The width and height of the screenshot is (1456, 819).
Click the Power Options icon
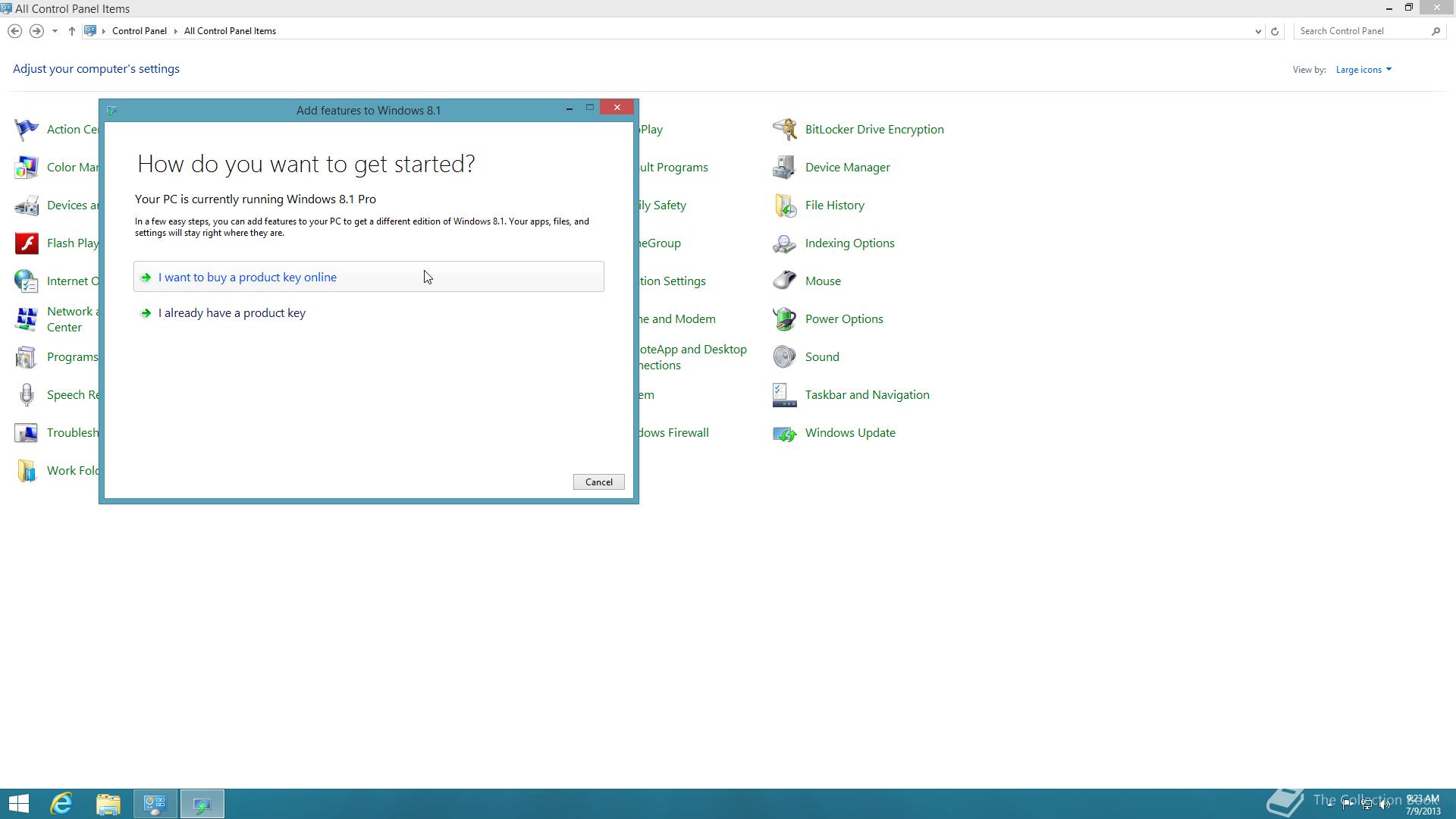click(x=785, y=319)
